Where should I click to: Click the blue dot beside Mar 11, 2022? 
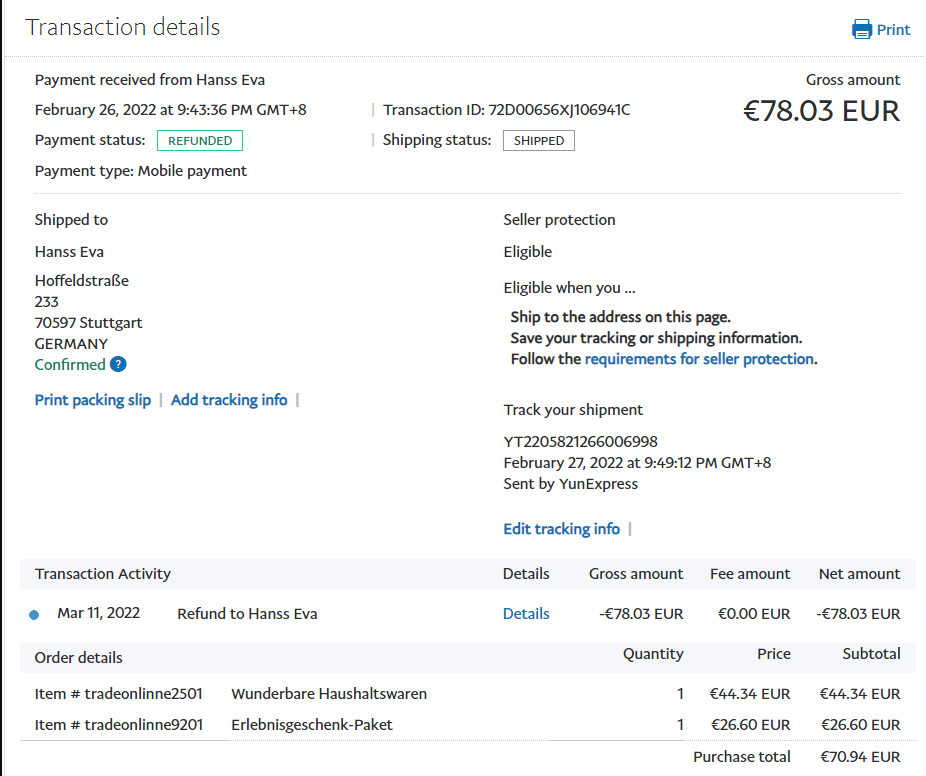click(35, 615)
